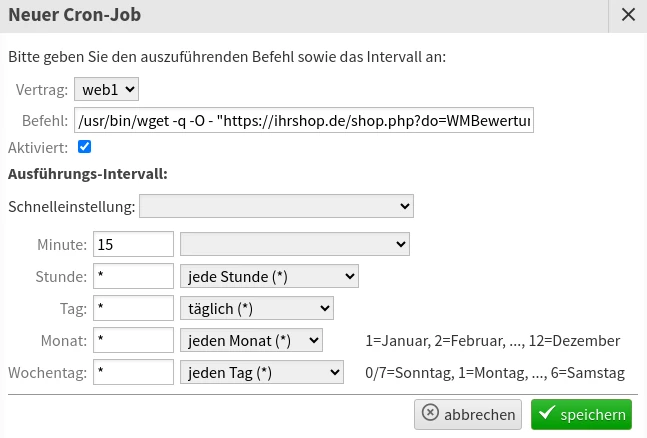Open the empty Minute preset dropdown
The height and width of the screenshot is (438, 647).
pyautogui.click(x=295, y=244)
